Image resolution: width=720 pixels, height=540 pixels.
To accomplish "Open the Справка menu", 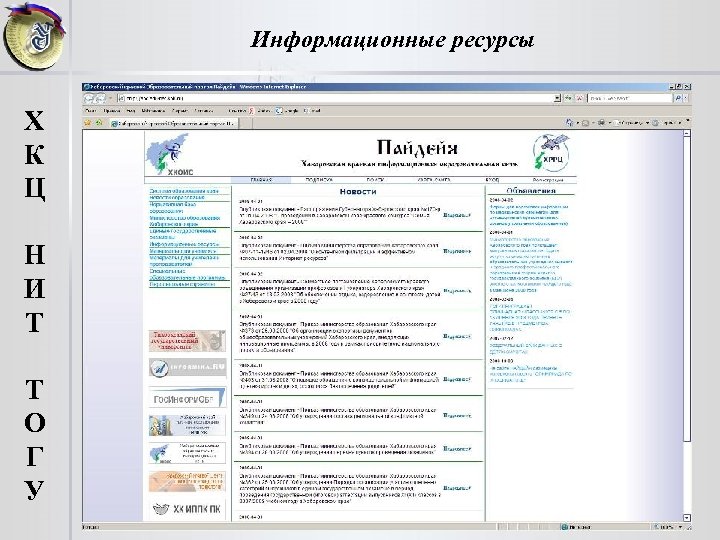I will (x=203, y=111).
